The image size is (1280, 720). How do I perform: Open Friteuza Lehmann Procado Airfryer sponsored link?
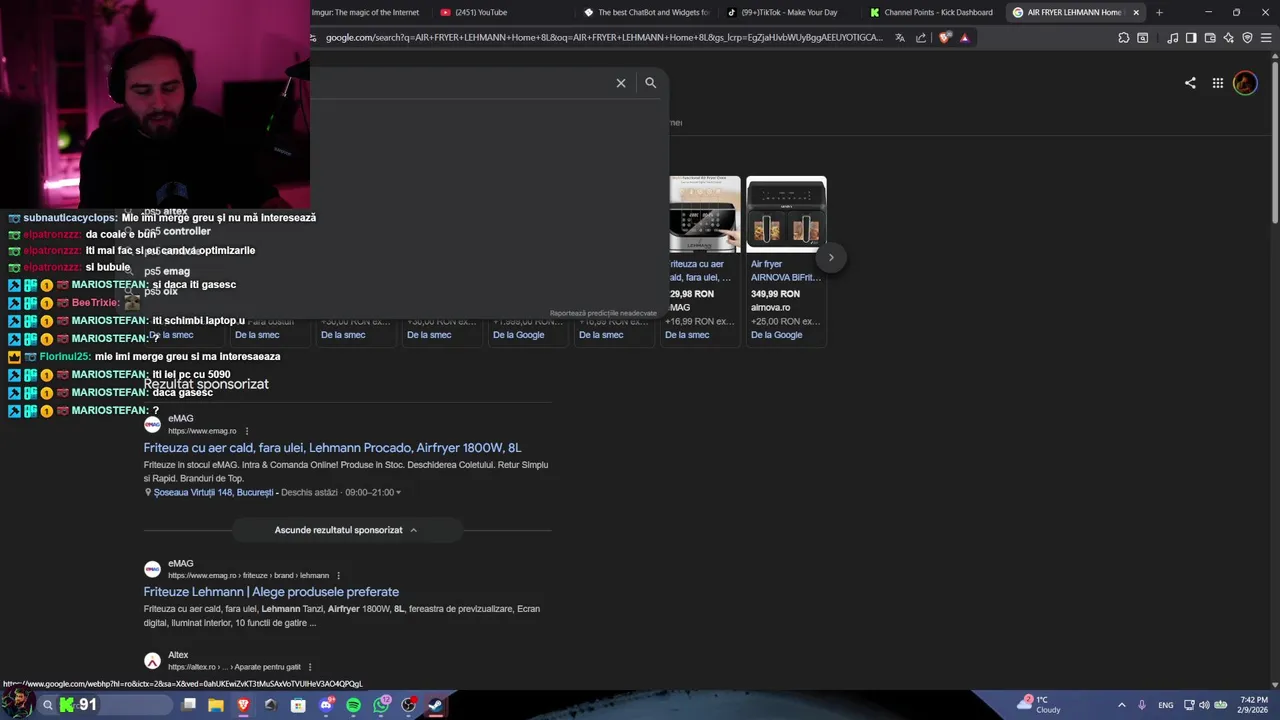tap(332, 448)
